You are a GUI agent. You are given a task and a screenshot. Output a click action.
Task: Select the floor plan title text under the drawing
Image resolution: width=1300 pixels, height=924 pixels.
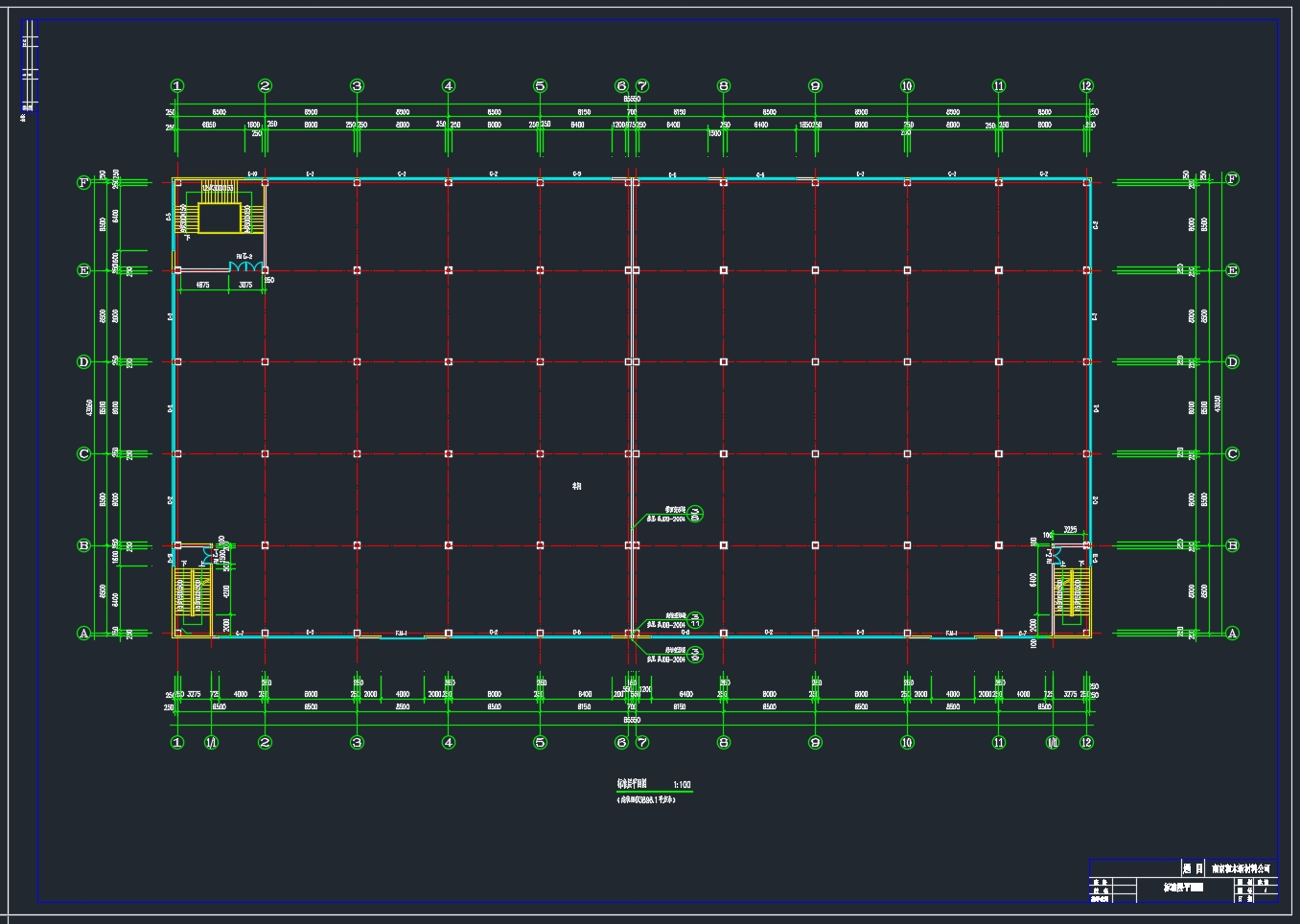pos(633,785)
